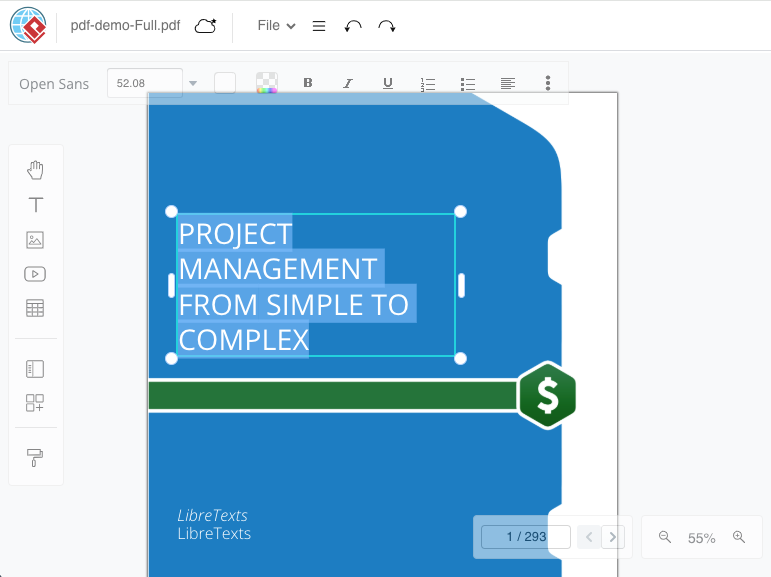
Task: Open the transparent background color swatch
Action: [x=267, y=83]
